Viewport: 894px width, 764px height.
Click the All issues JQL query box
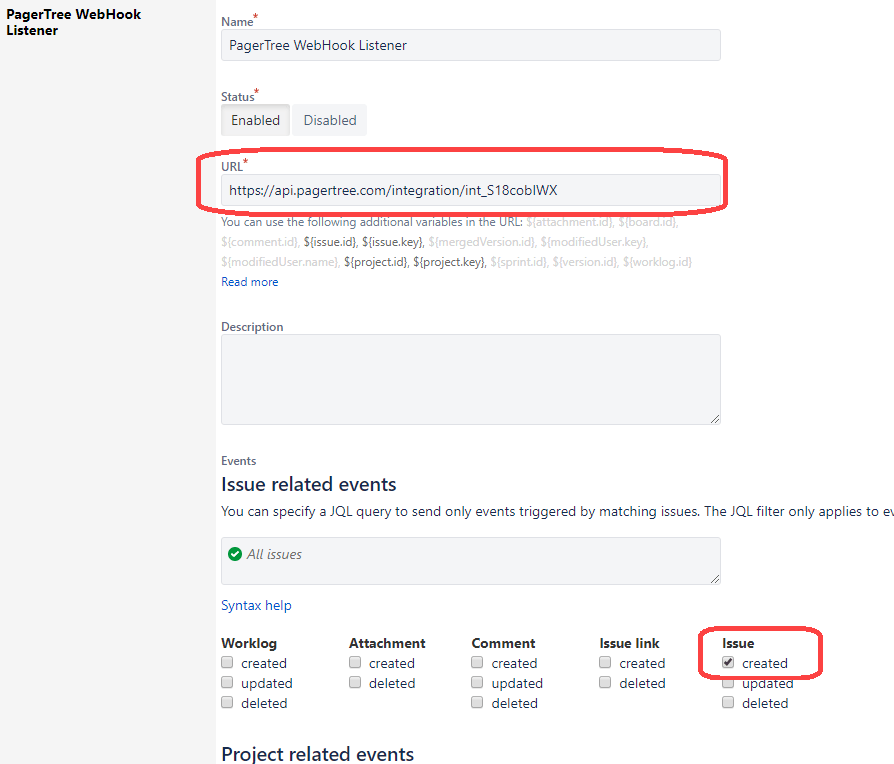[x=470, y=560]
